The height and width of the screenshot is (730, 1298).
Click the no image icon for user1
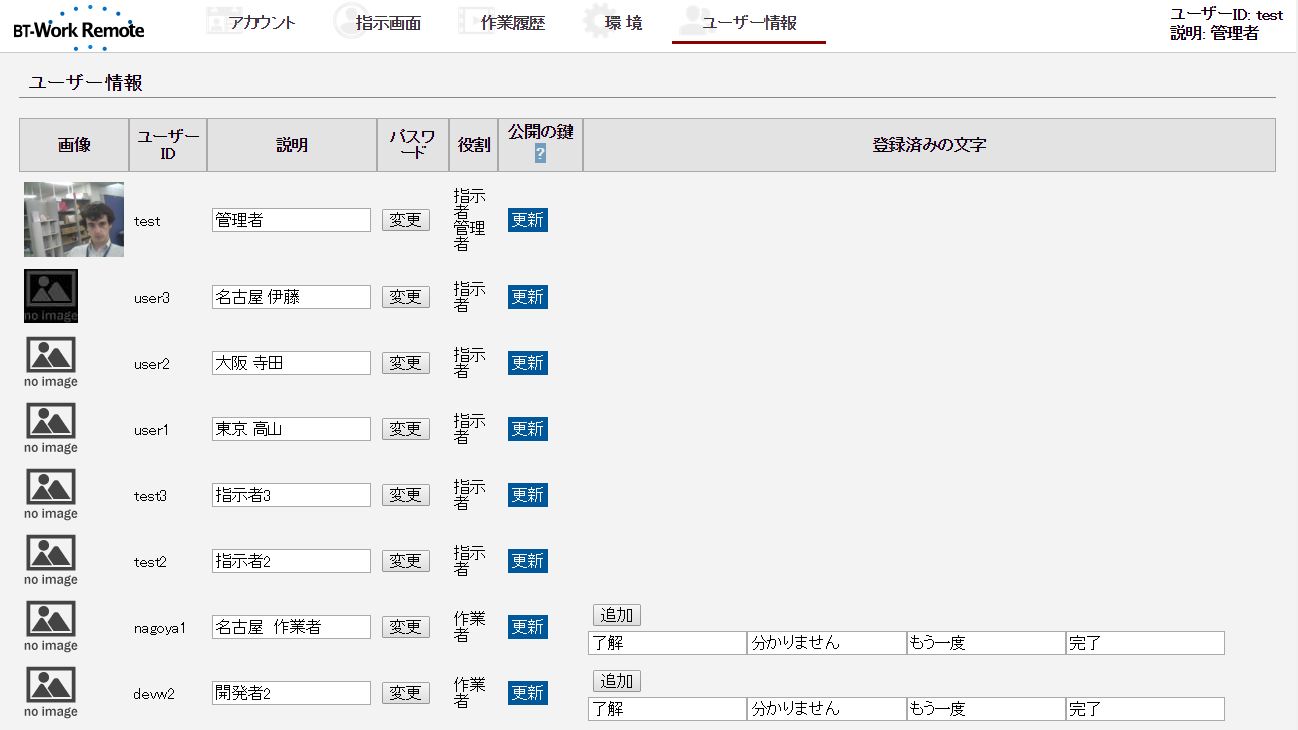51,428
